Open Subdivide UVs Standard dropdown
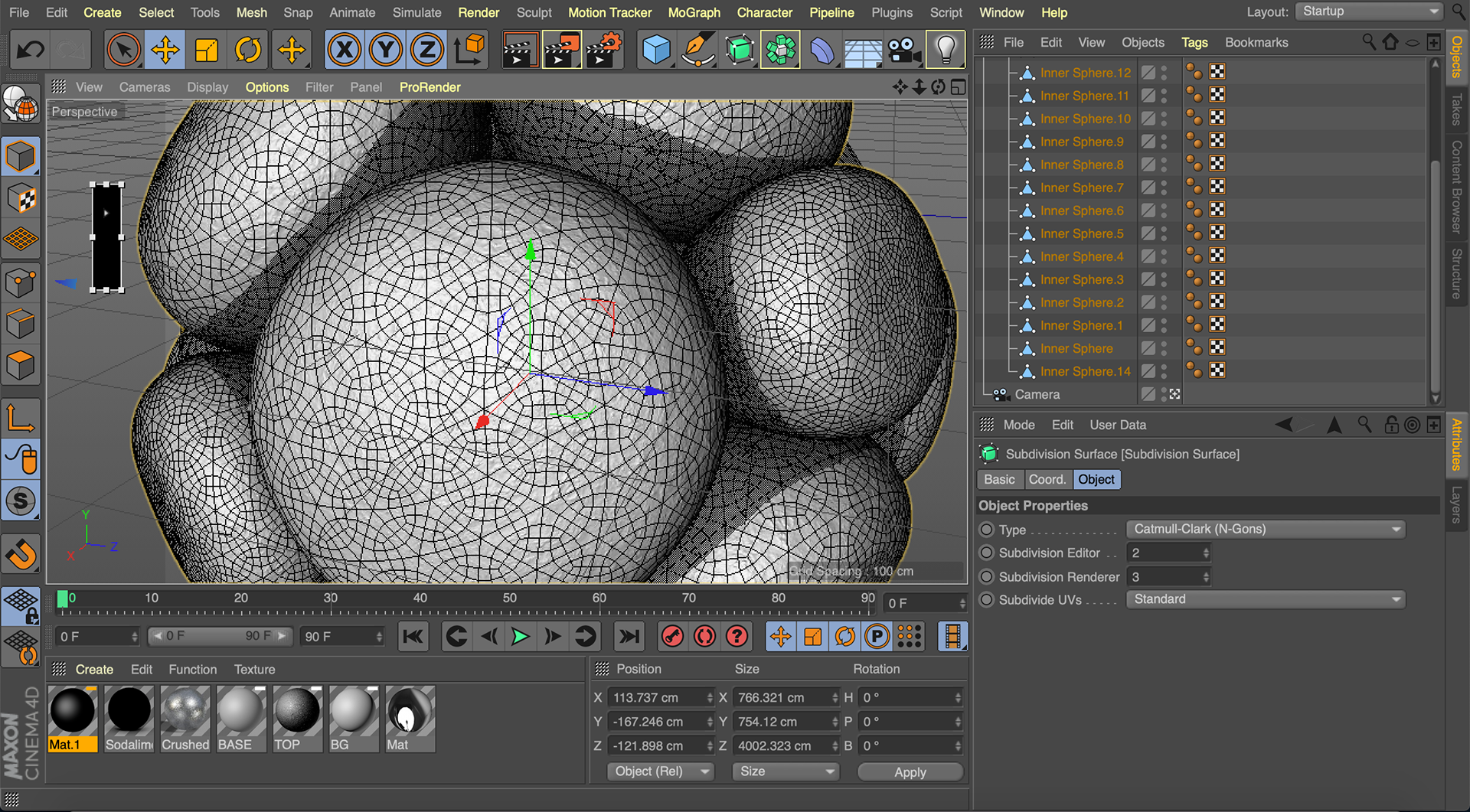This screenshot has width=1470, height=812. 1266,599
